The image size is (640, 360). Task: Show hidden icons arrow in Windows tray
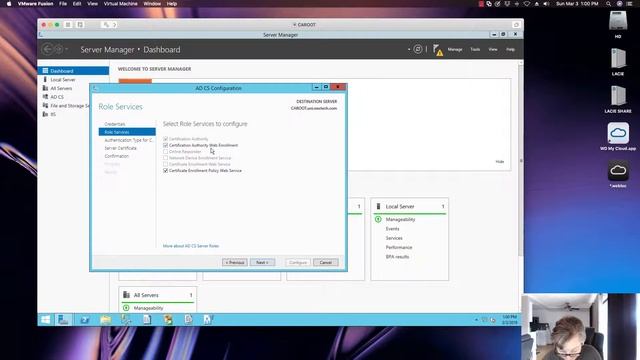476,320
